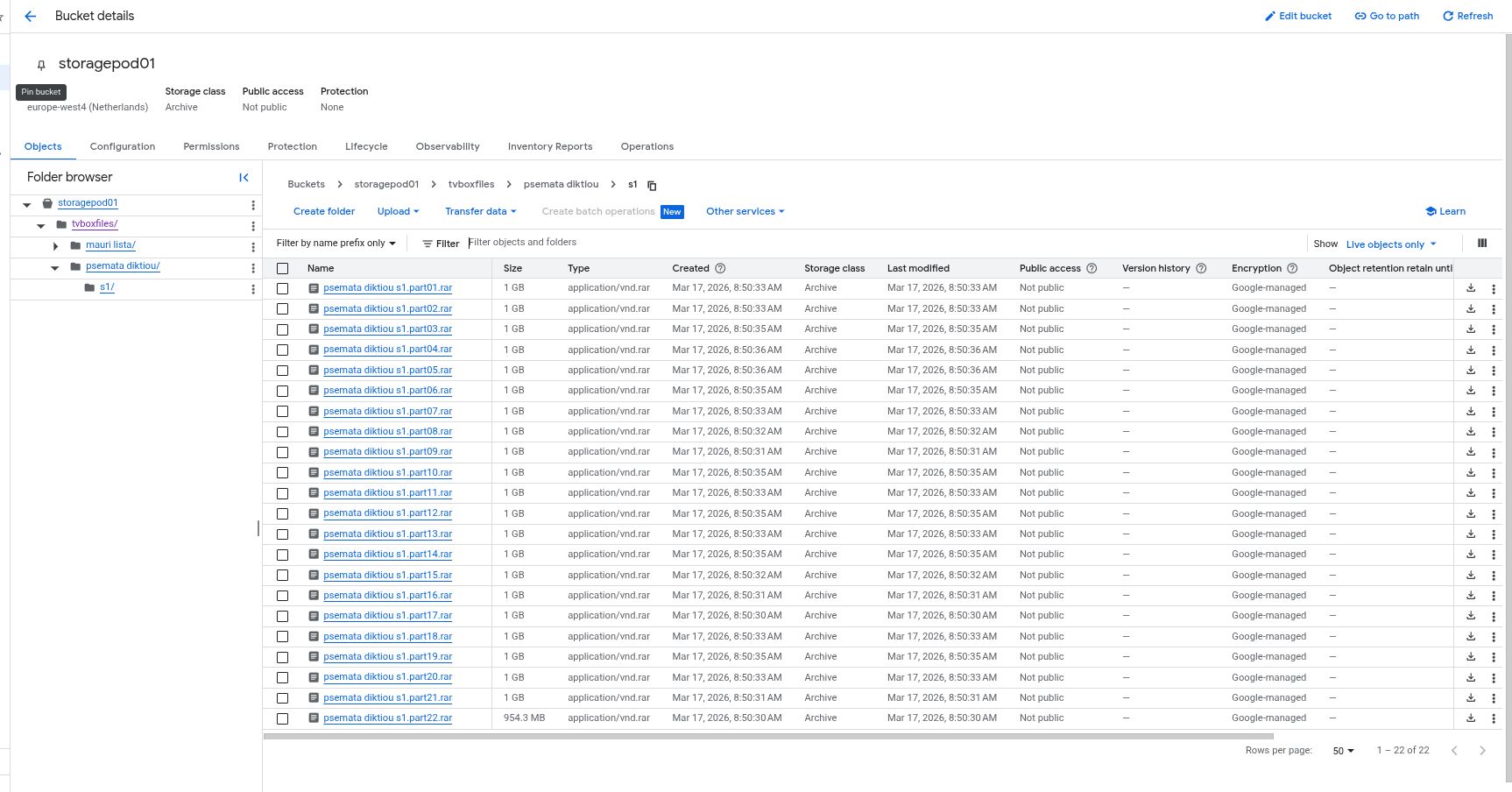Expand the mauri lista folder
Image resolution: width=1512 pixels, height=792 pixels.
[55, 246]
